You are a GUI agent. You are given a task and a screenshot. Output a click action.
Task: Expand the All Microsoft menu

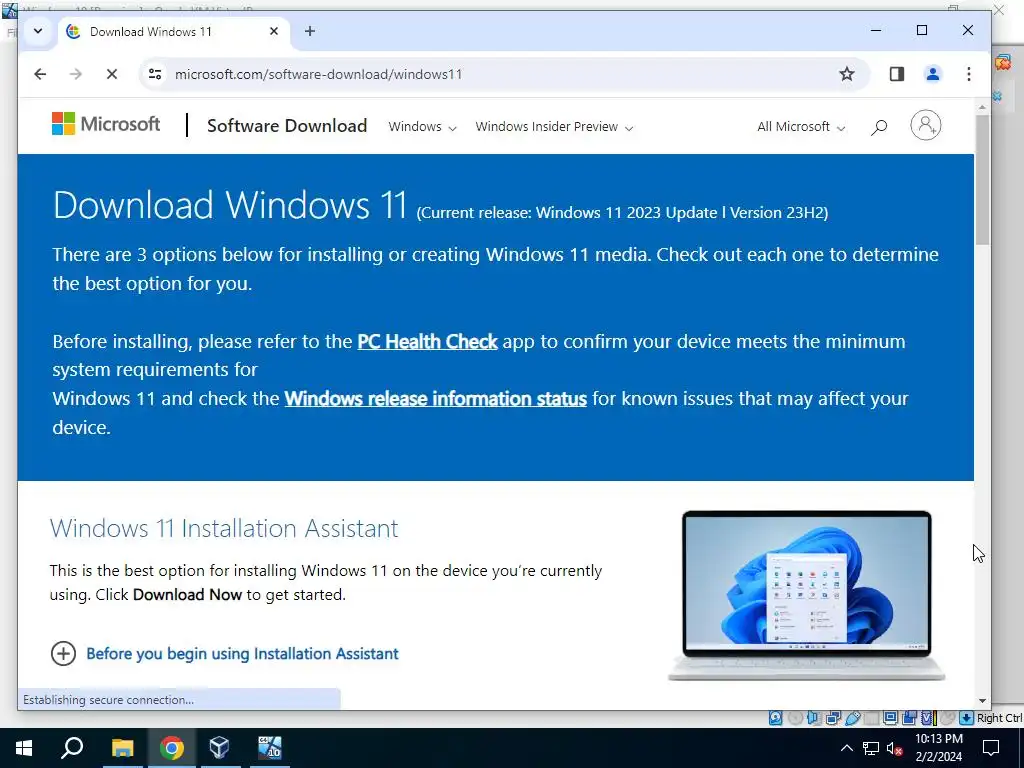point(801,127)
